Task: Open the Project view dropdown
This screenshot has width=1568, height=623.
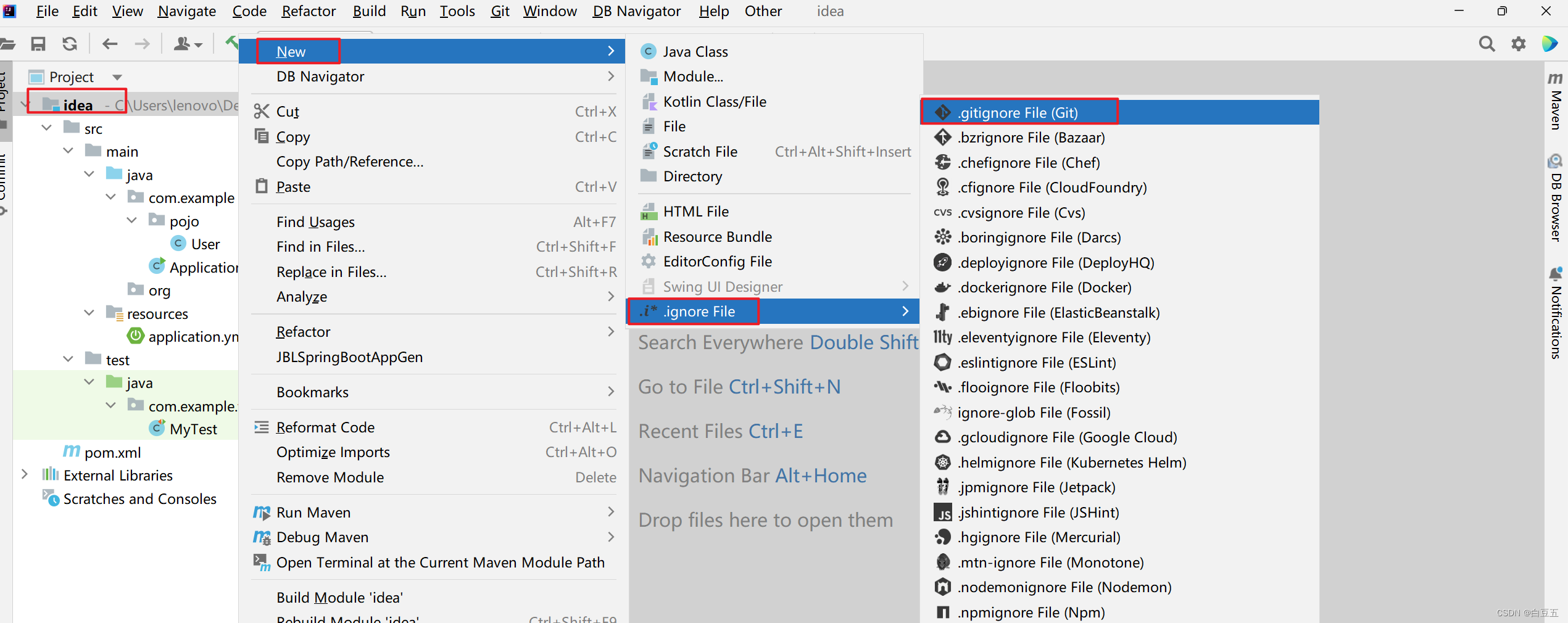Action: [117, 77]
